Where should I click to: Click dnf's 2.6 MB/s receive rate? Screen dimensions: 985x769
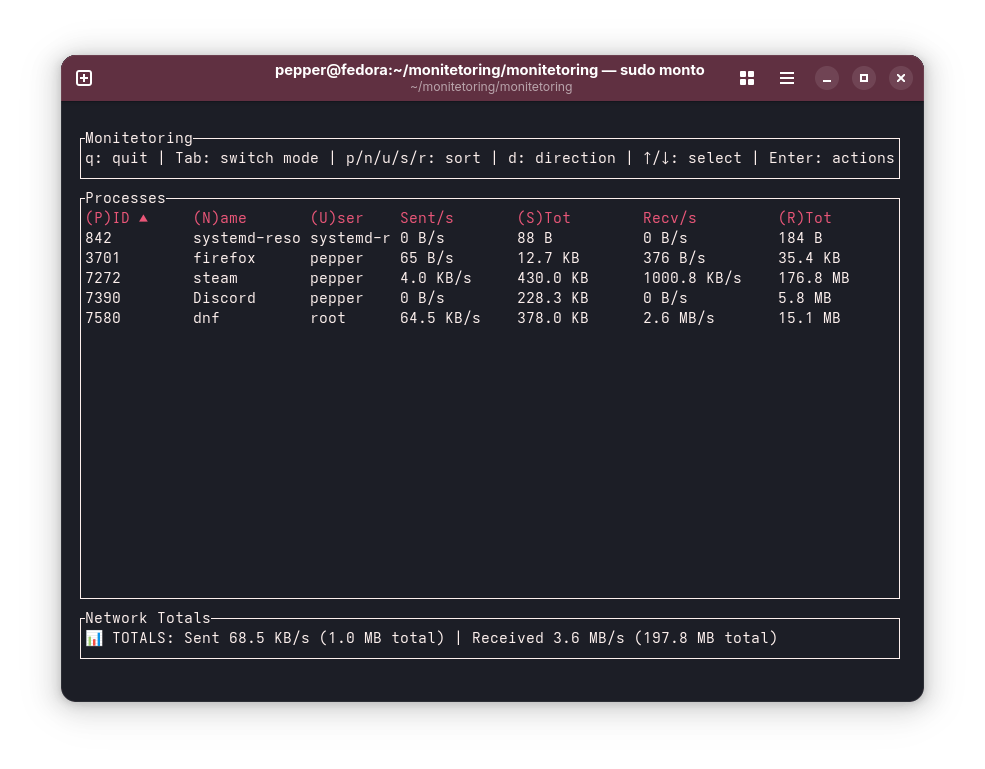[x=679, y=319]
